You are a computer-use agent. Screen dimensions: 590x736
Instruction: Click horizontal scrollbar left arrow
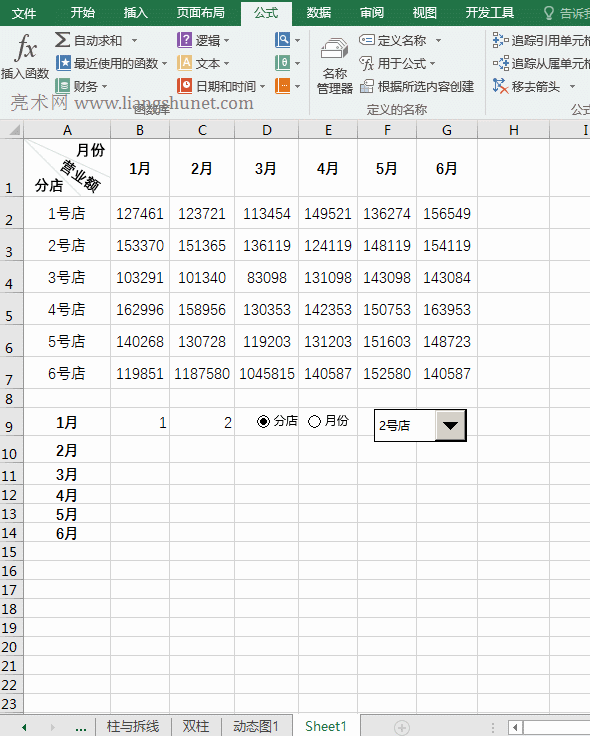pos(515,728)
